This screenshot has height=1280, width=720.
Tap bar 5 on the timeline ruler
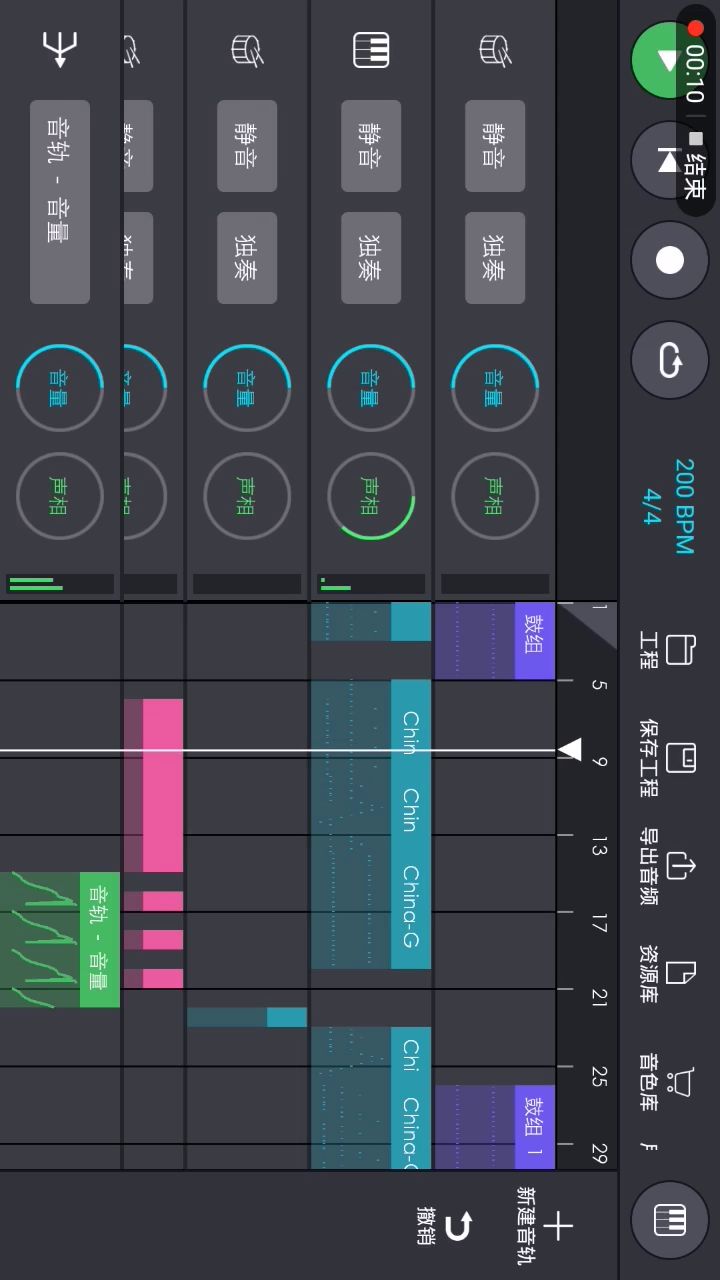(x=598, y=686)
